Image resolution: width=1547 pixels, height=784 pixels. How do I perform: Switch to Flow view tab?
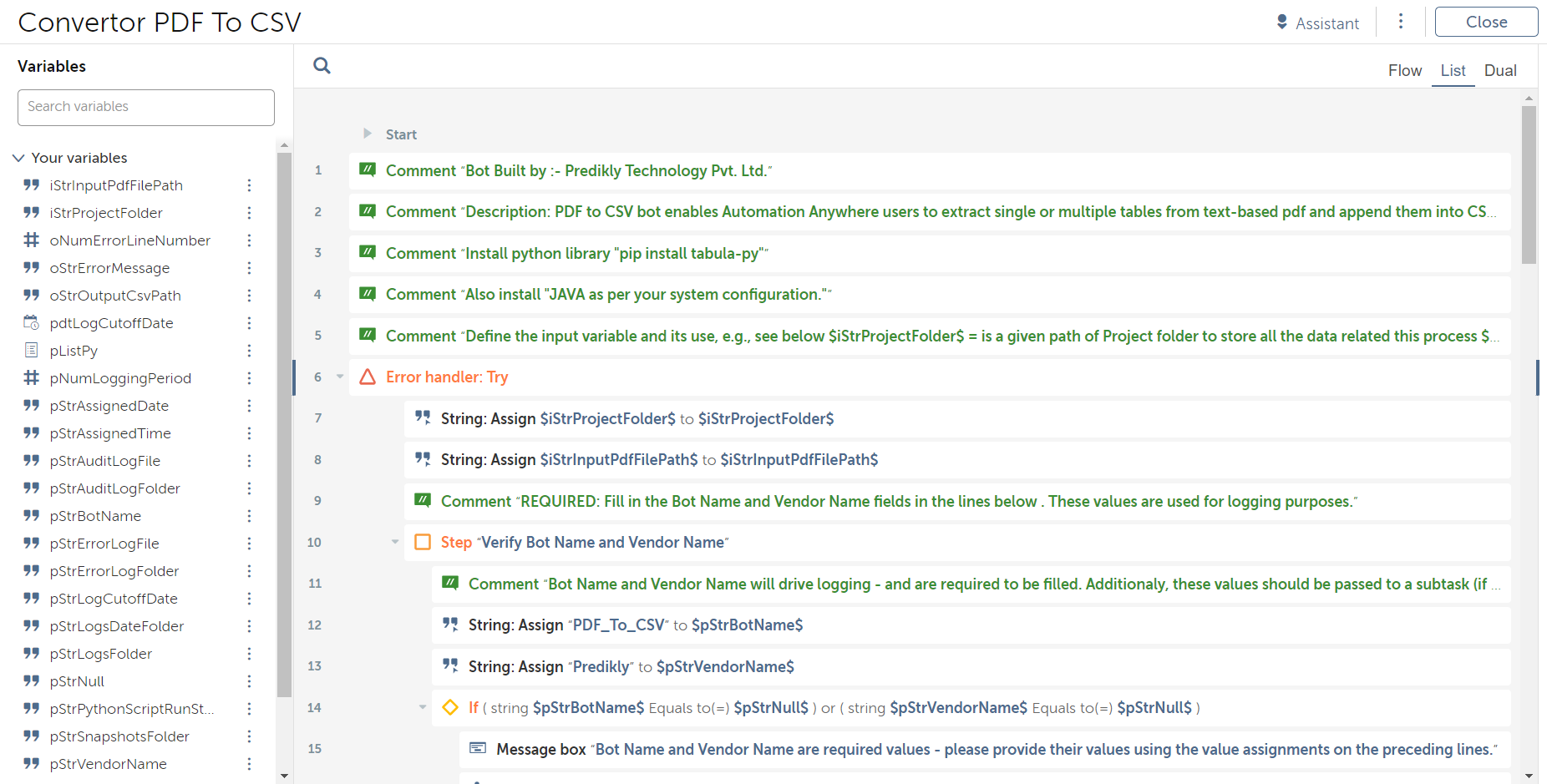pyautogui.click(x=1404, y=71)
